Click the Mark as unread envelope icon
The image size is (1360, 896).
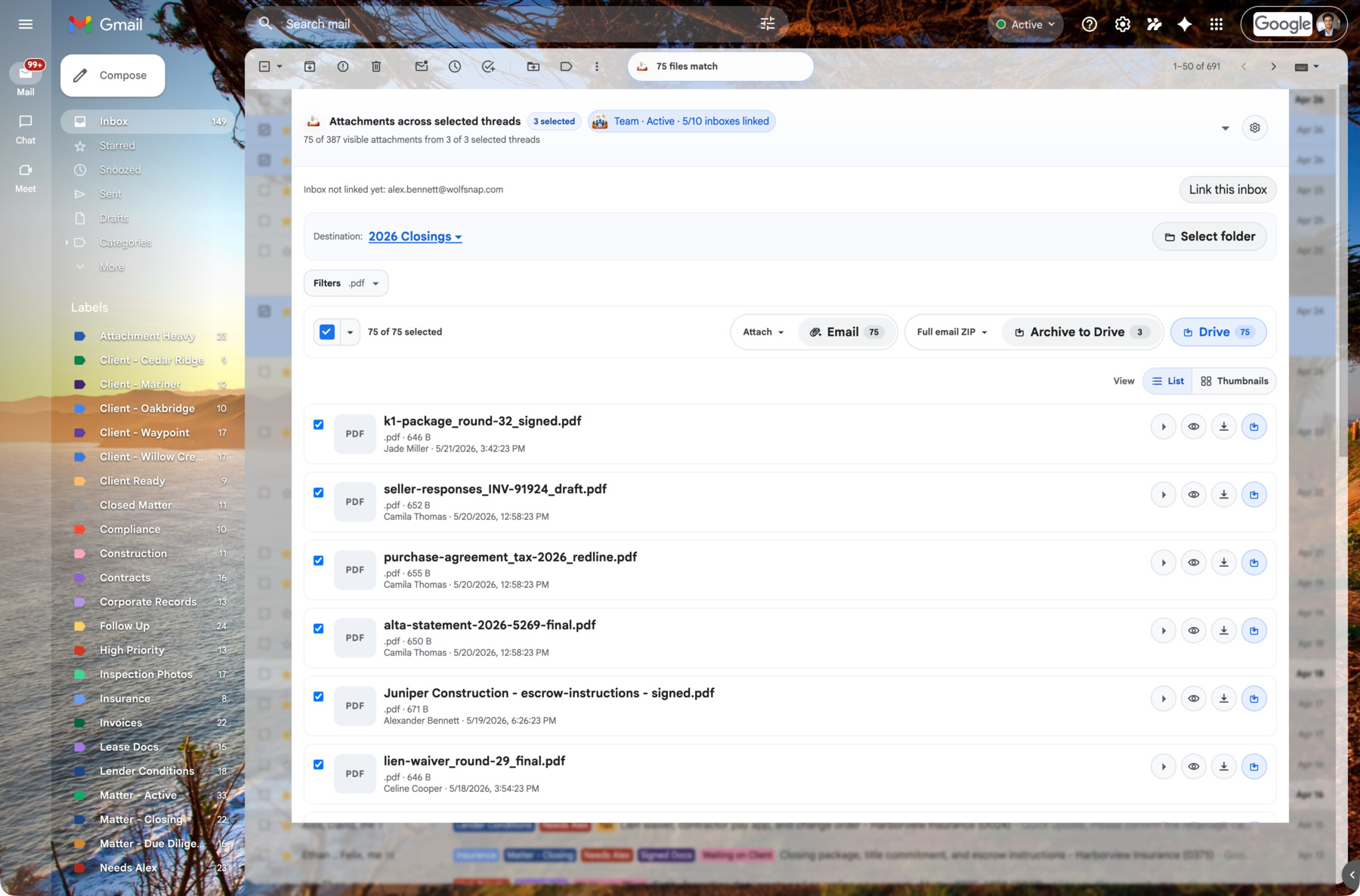(422, 66)
